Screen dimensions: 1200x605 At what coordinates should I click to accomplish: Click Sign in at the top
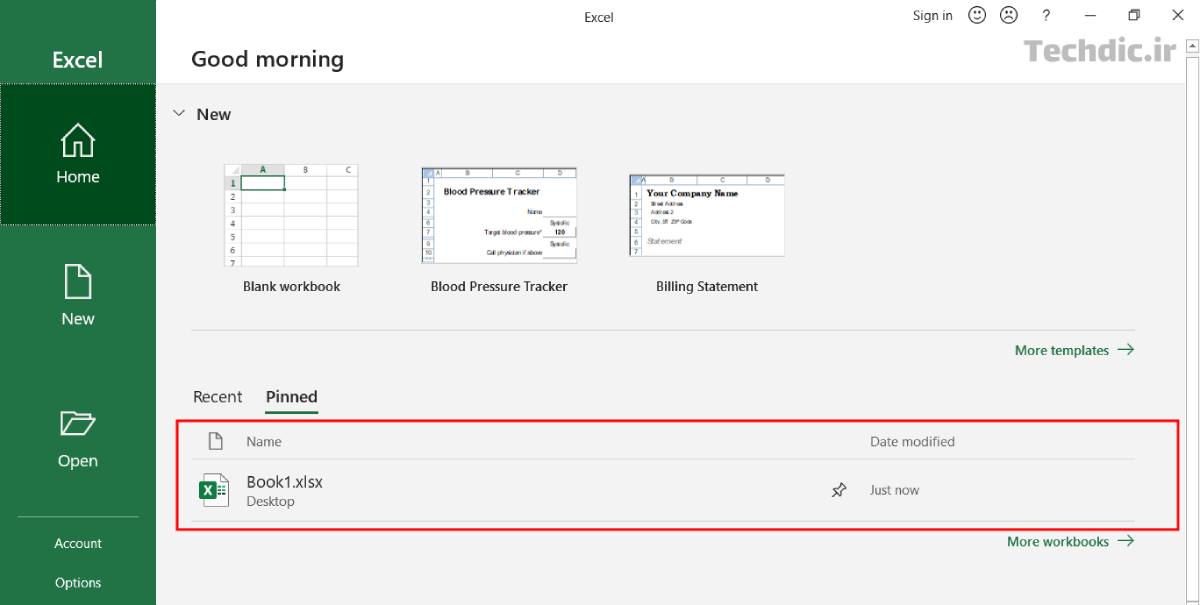[933, 15]
